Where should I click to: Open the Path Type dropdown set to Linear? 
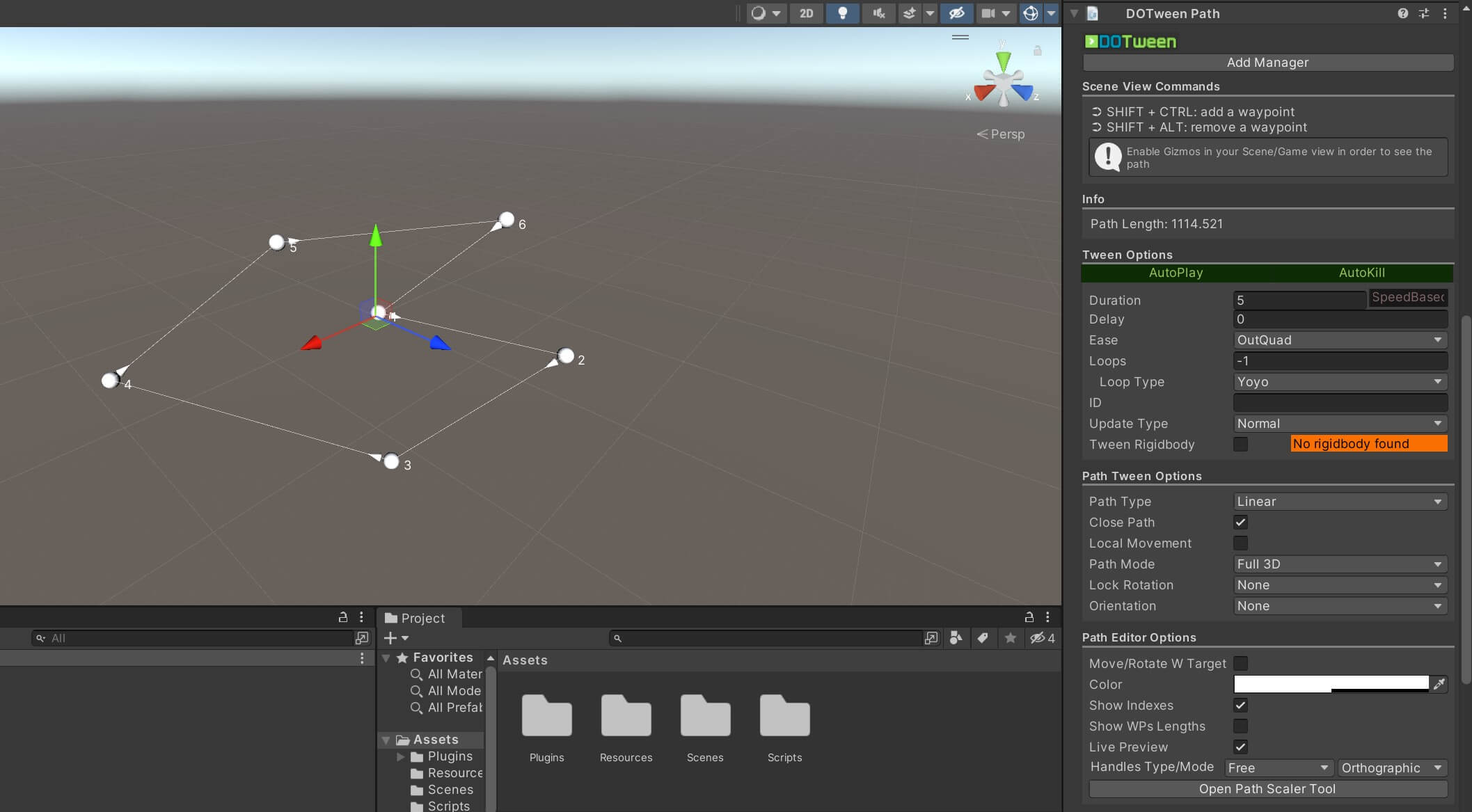pyautogui.click(x=1340, y=501)
